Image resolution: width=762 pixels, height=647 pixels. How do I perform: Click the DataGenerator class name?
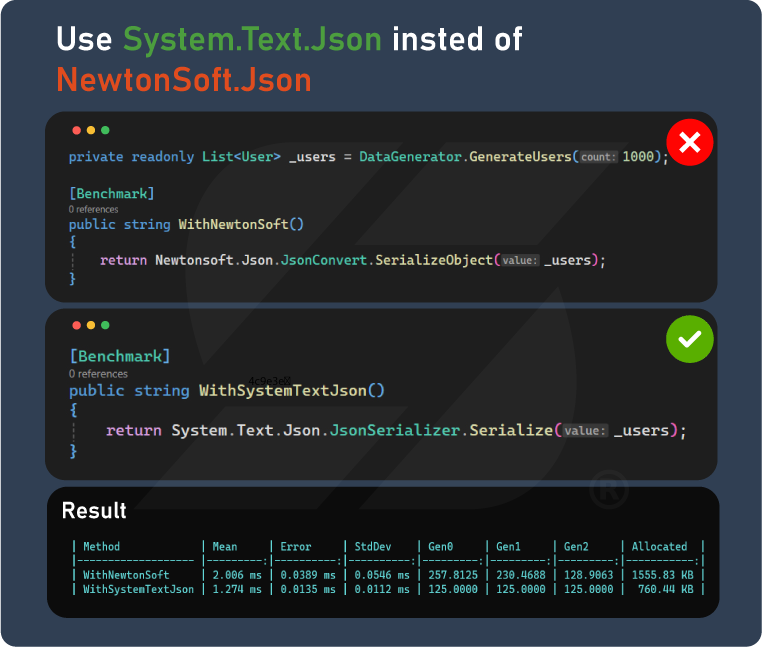coord(410,157)
